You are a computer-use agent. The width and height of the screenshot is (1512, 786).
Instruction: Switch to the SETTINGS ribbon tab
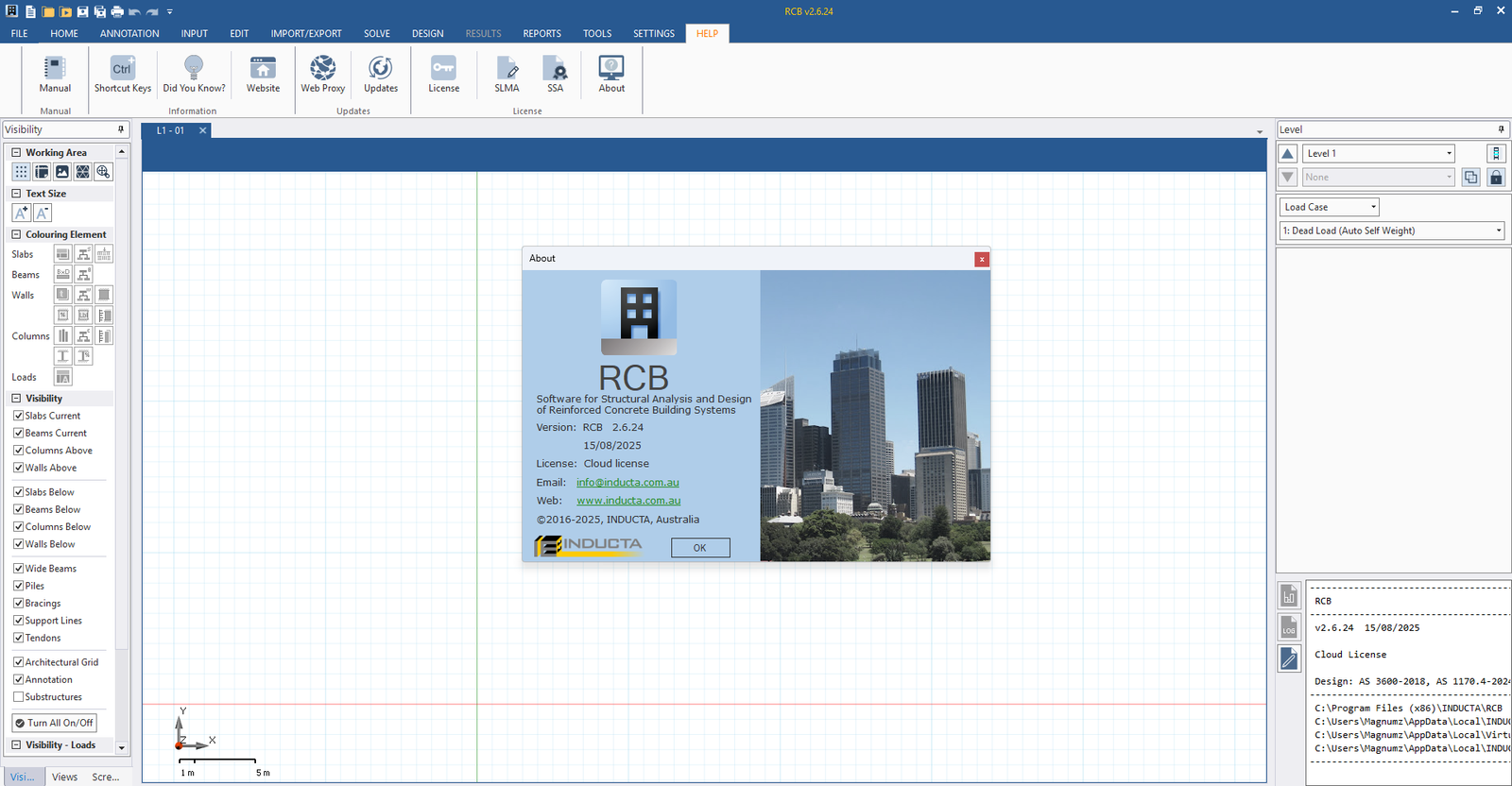pyautogui.click(x=654, y=33)
